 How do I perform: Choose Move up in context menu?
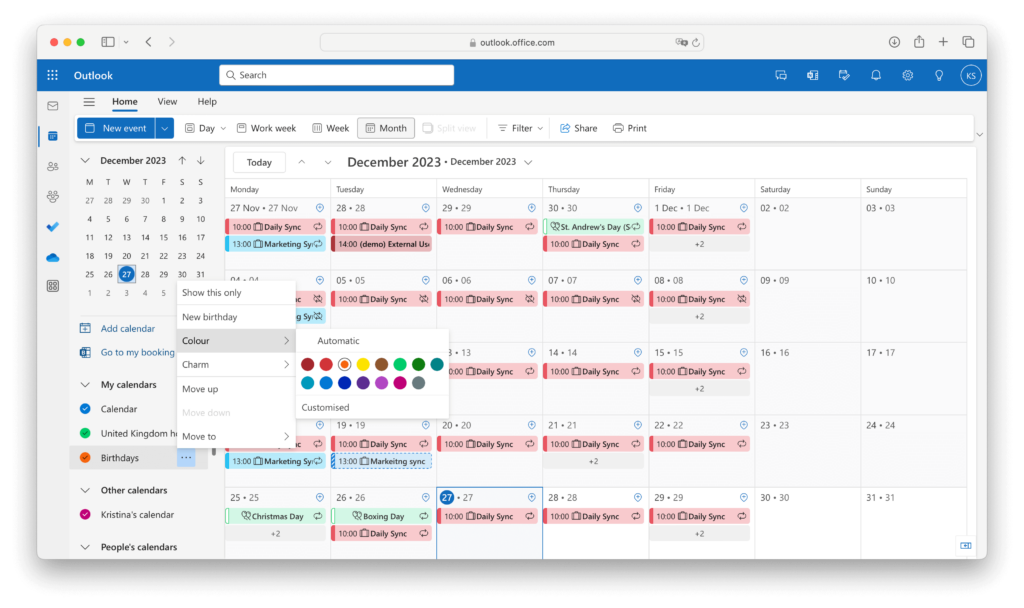(236, 389)
